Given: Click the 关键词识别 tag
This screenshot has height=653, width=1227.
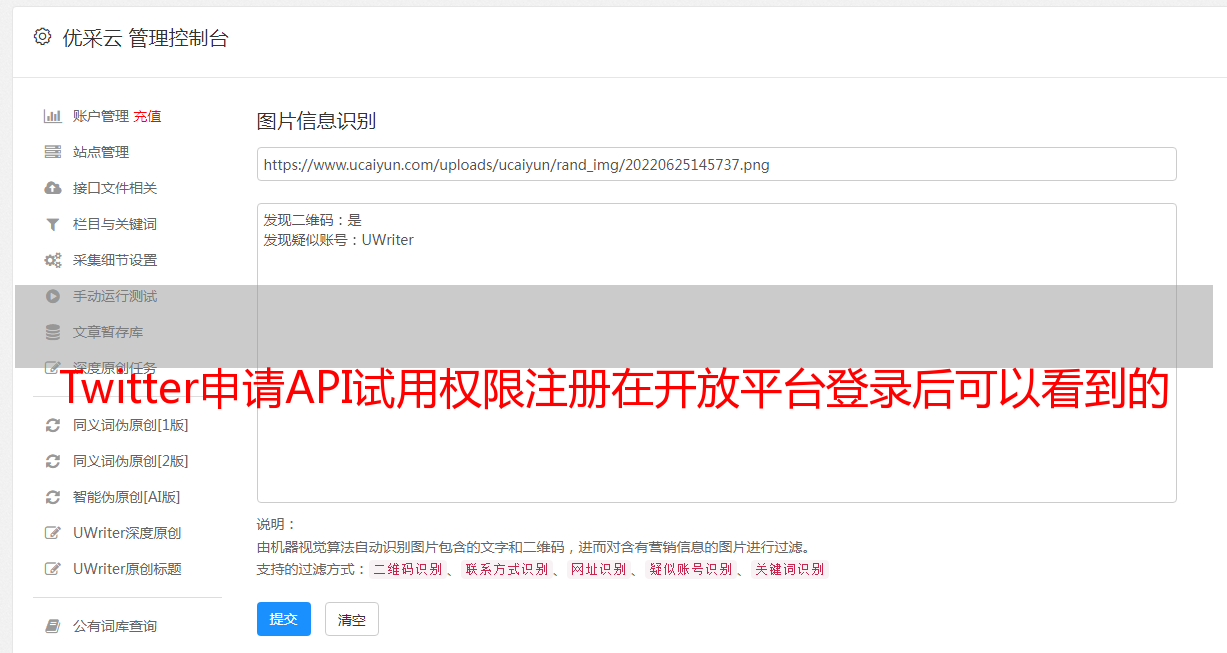Looking at the screenshot, I should point(789,569).
